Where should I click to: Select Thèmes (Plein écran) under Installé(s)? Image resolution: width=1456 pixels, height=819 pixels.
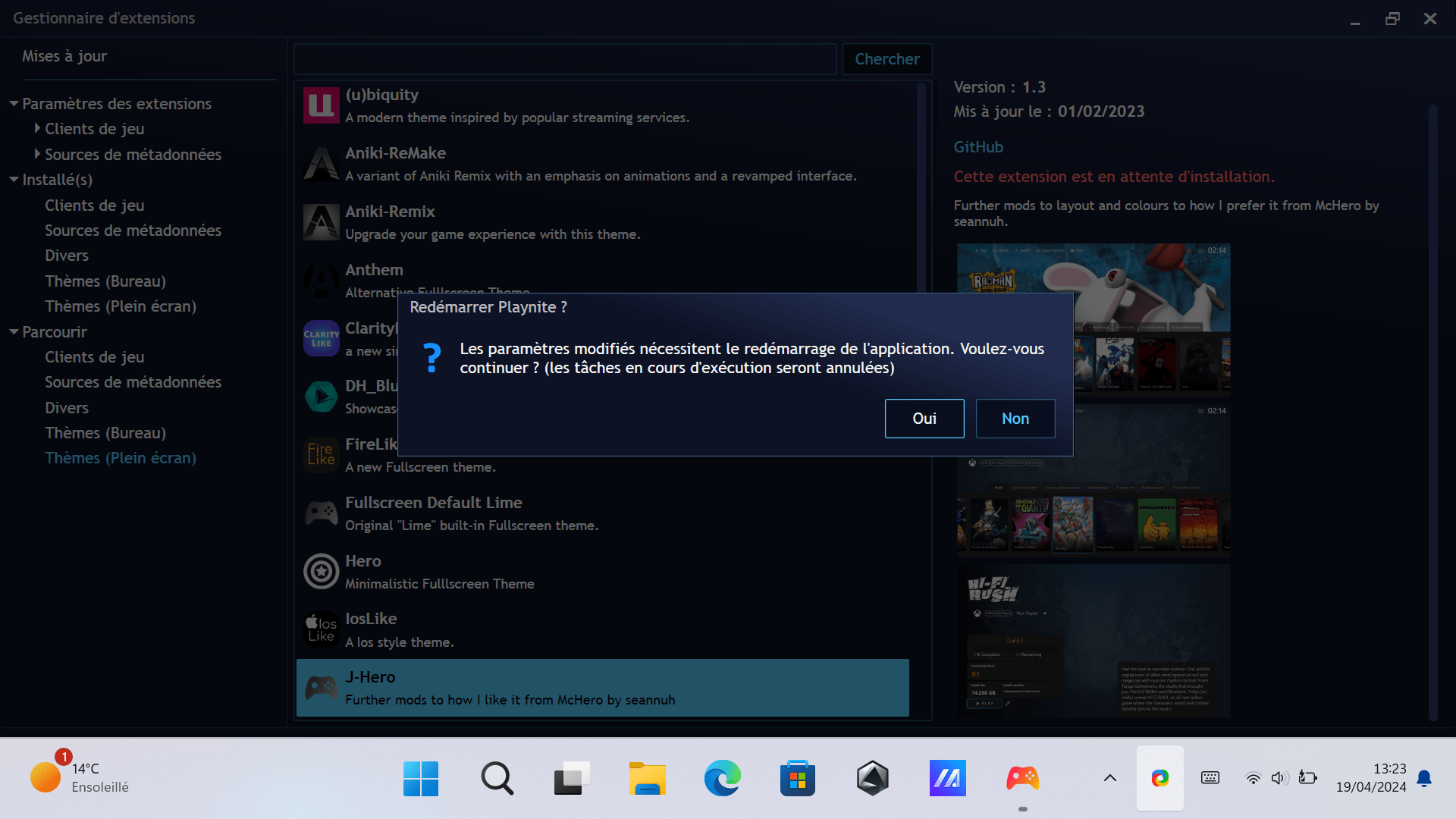[x=121, y=306]
